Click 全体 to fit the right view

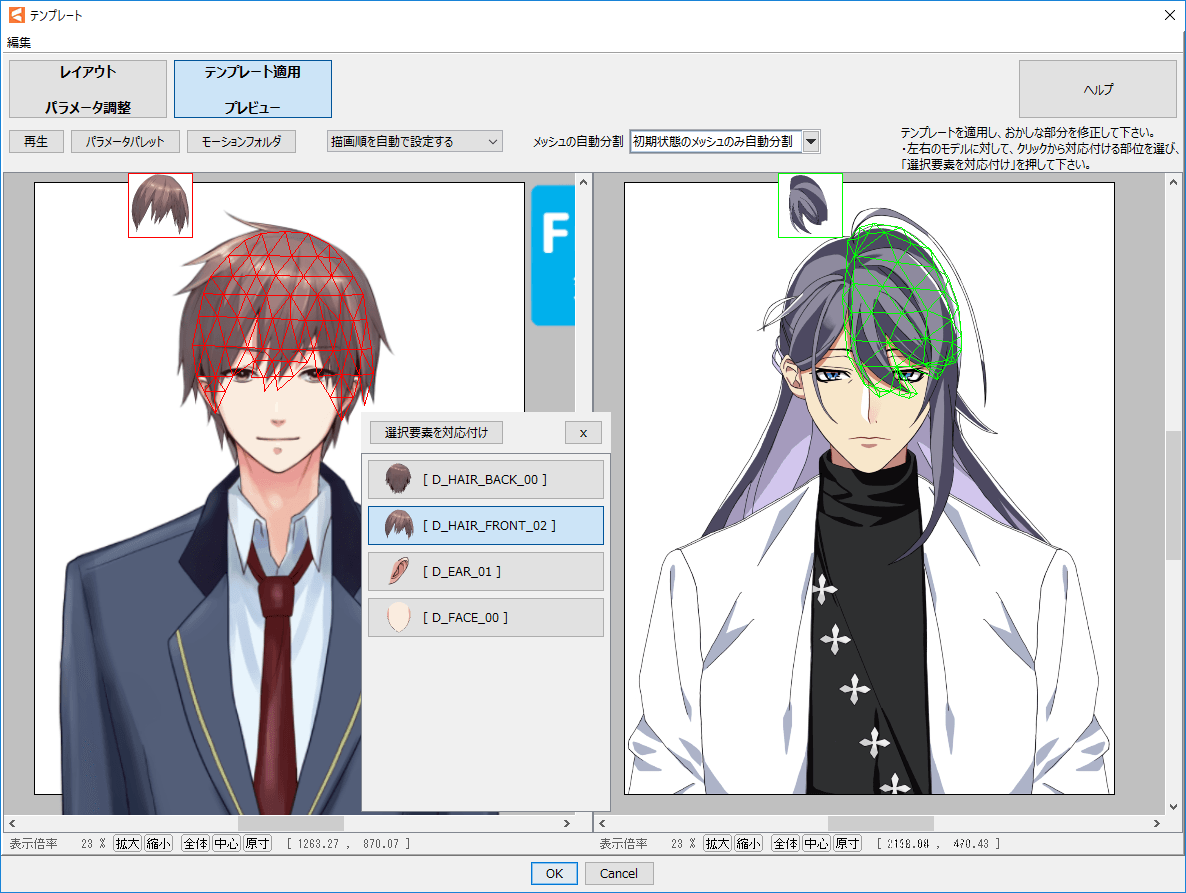coord(785,844)
